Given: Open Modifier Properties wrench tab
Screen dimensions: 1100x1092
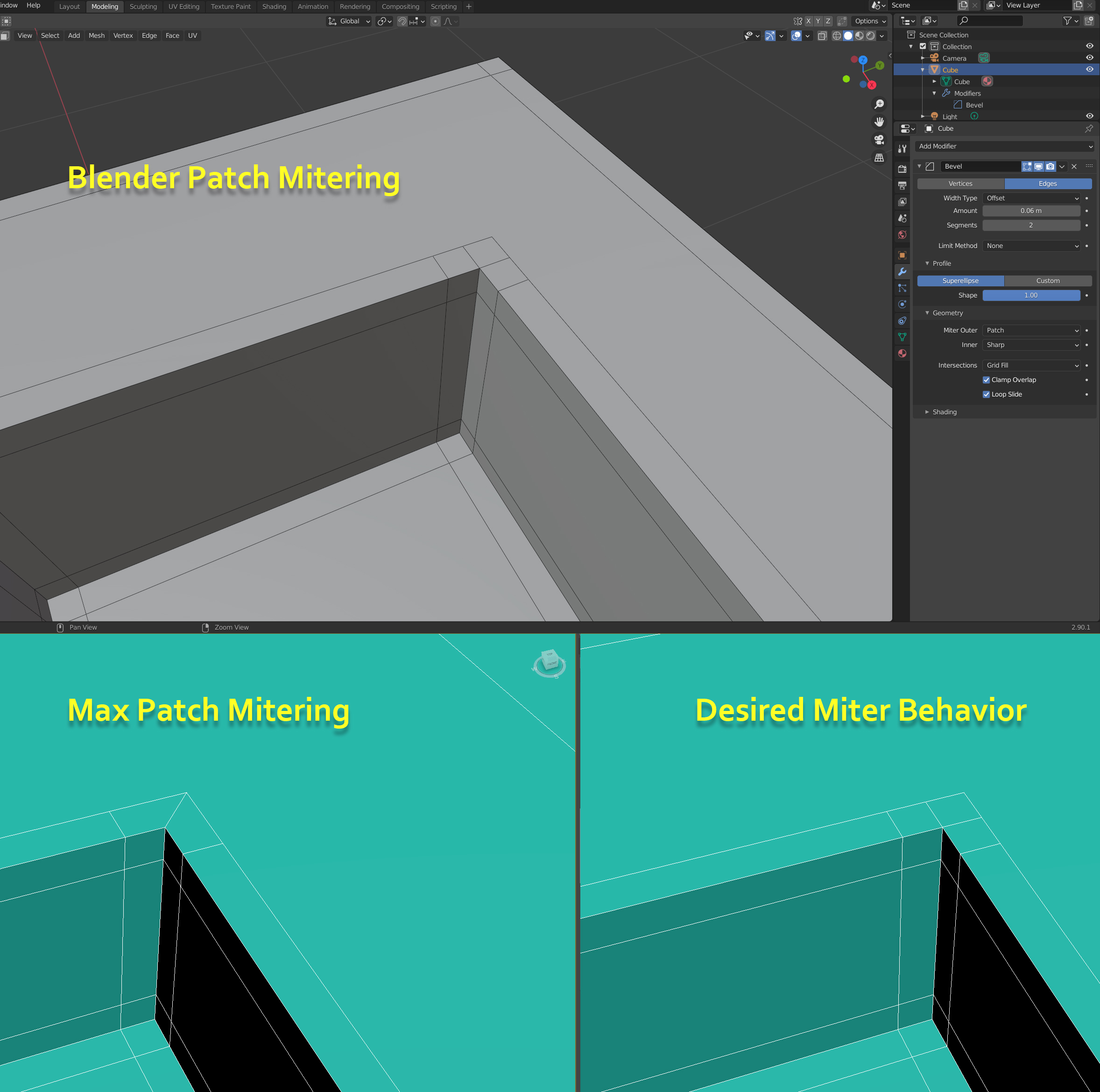Looking at the screenshot, I should point(903,272).
